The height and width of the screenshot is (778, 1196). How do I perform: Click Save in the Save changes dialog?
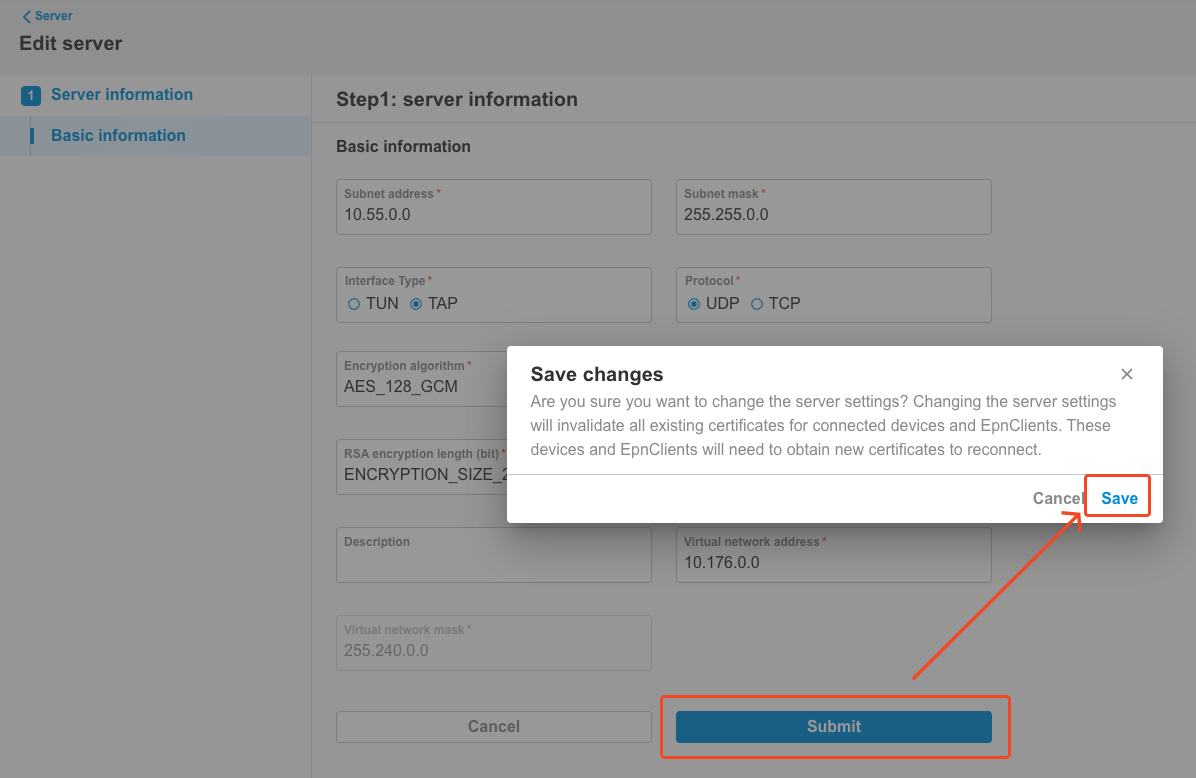pos(1117,496)
